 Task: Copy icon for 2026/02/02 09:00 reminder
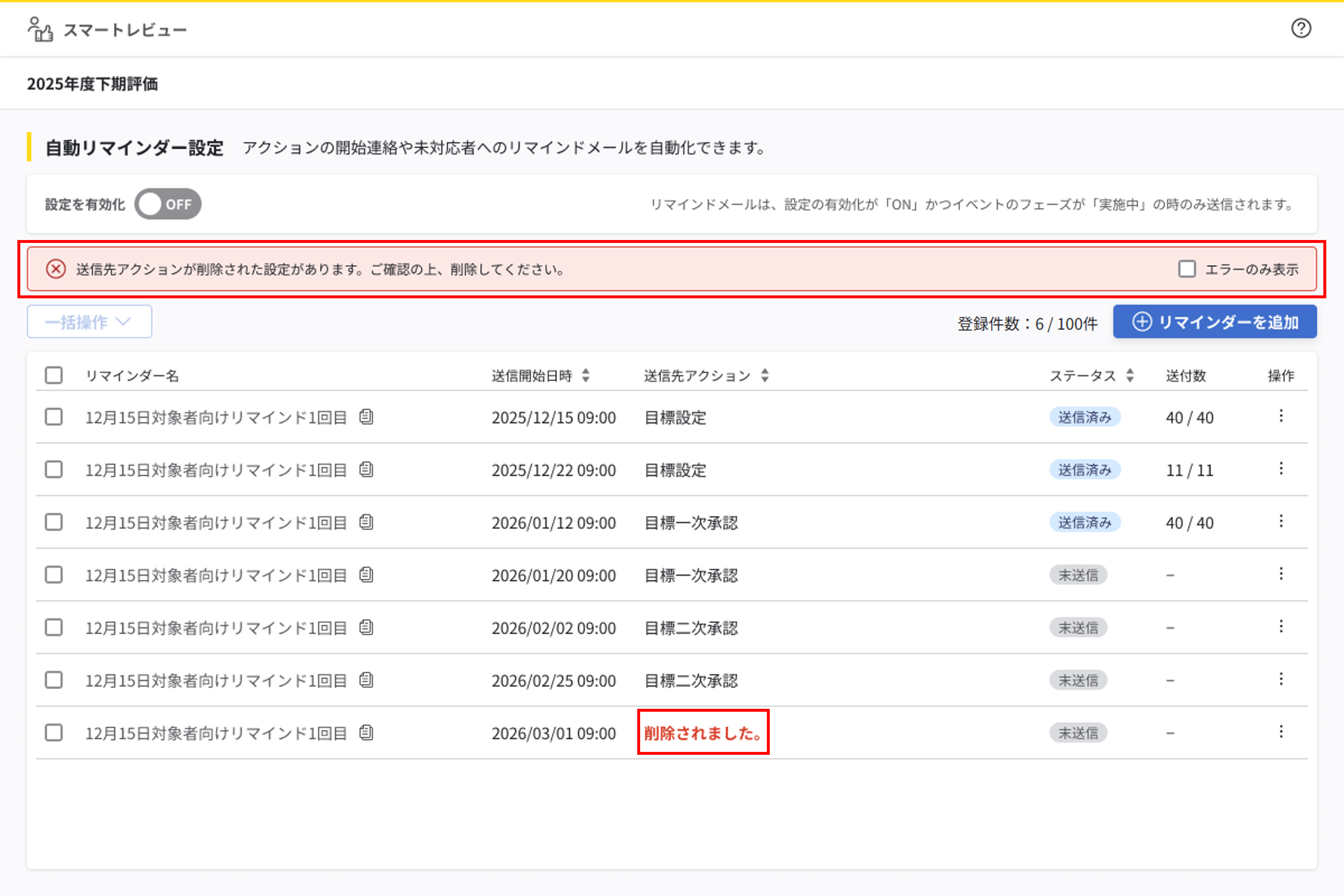point(366,627)
